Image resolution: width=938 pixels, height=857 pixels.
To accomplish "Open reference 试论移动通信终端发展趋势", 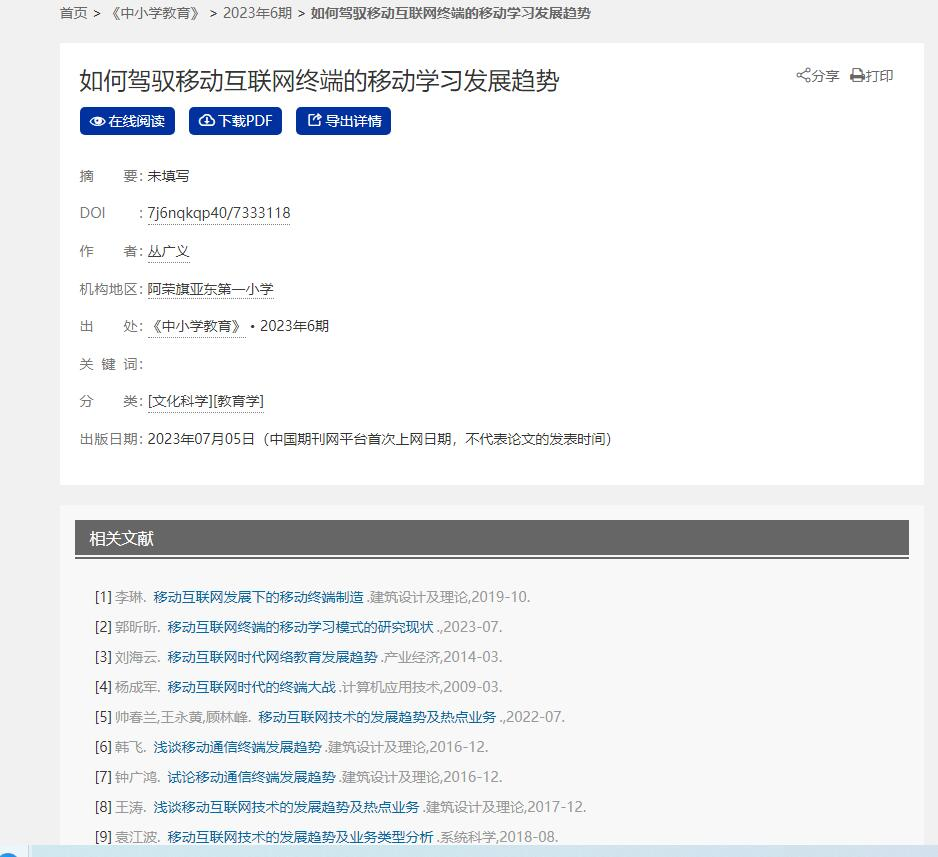I will coord(251,776).
